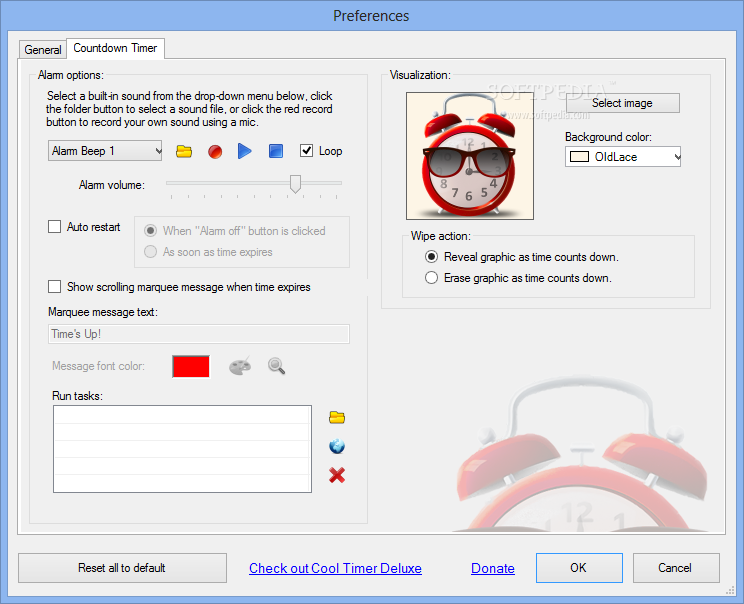Expand the OldLace background color dropdown

tap(623, 157)
